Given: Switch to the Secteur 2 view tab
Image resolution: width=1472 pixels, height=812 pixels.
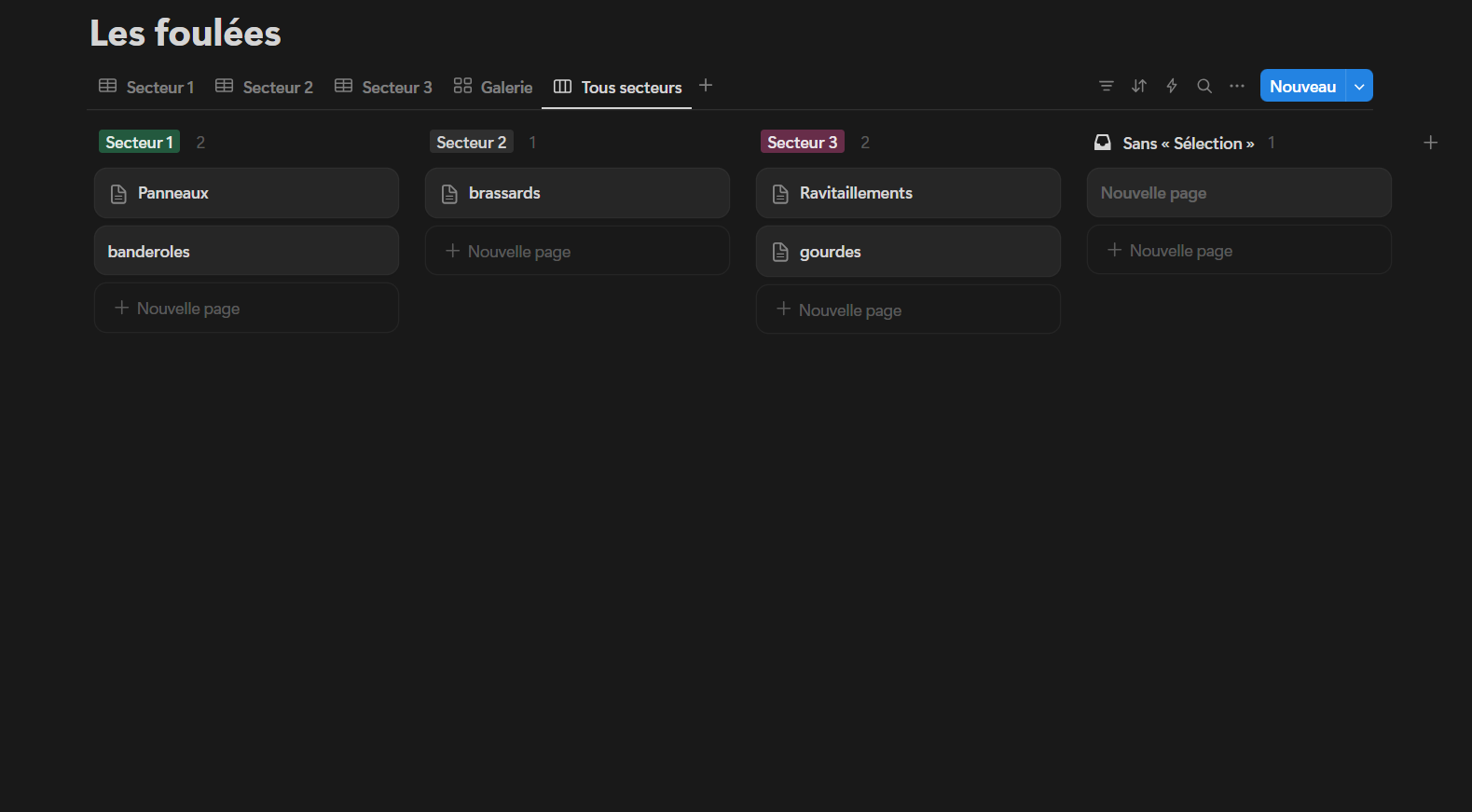Looking at the screenshot, I should point(264,87).
